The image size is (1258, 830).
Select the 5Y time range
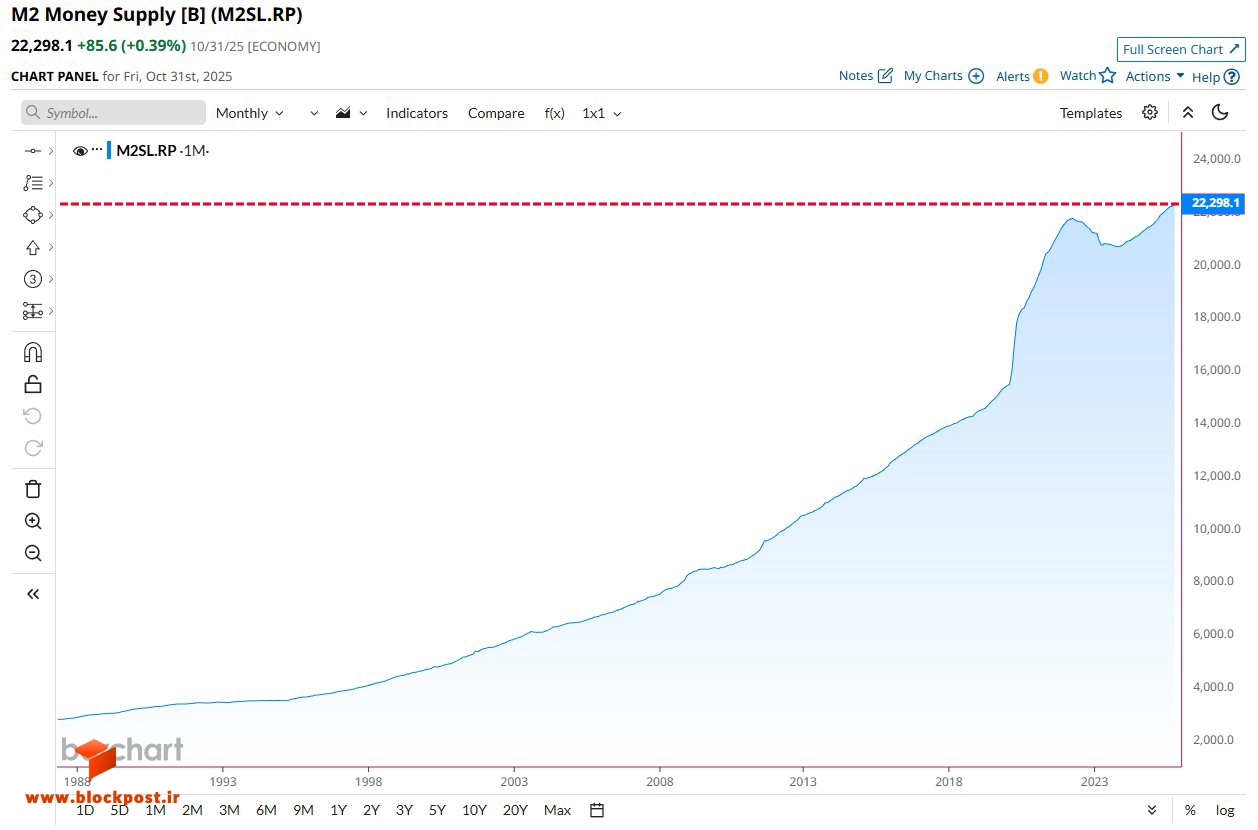[437, 810]
